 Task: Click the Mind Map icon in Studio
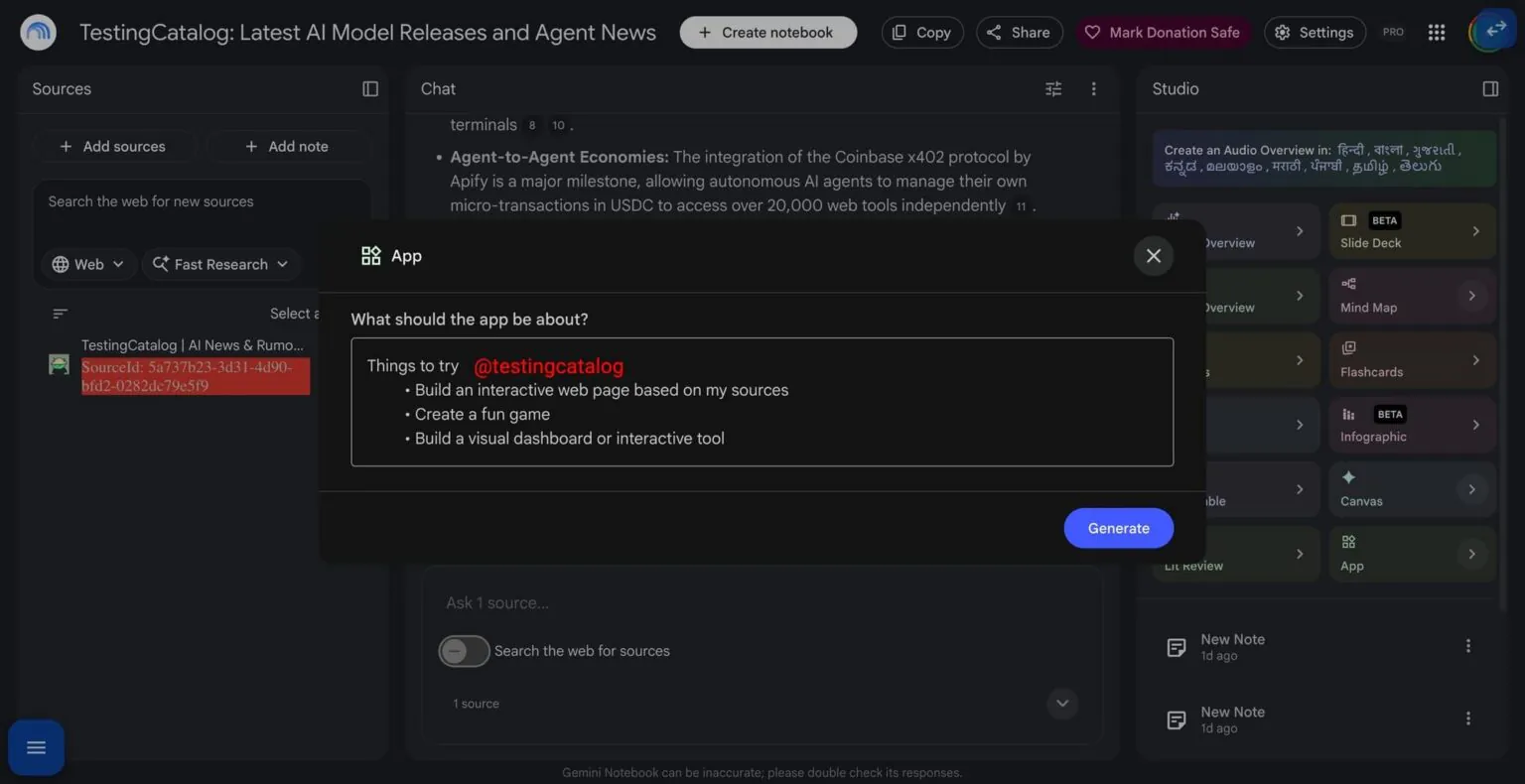[x=1348, y=284]
